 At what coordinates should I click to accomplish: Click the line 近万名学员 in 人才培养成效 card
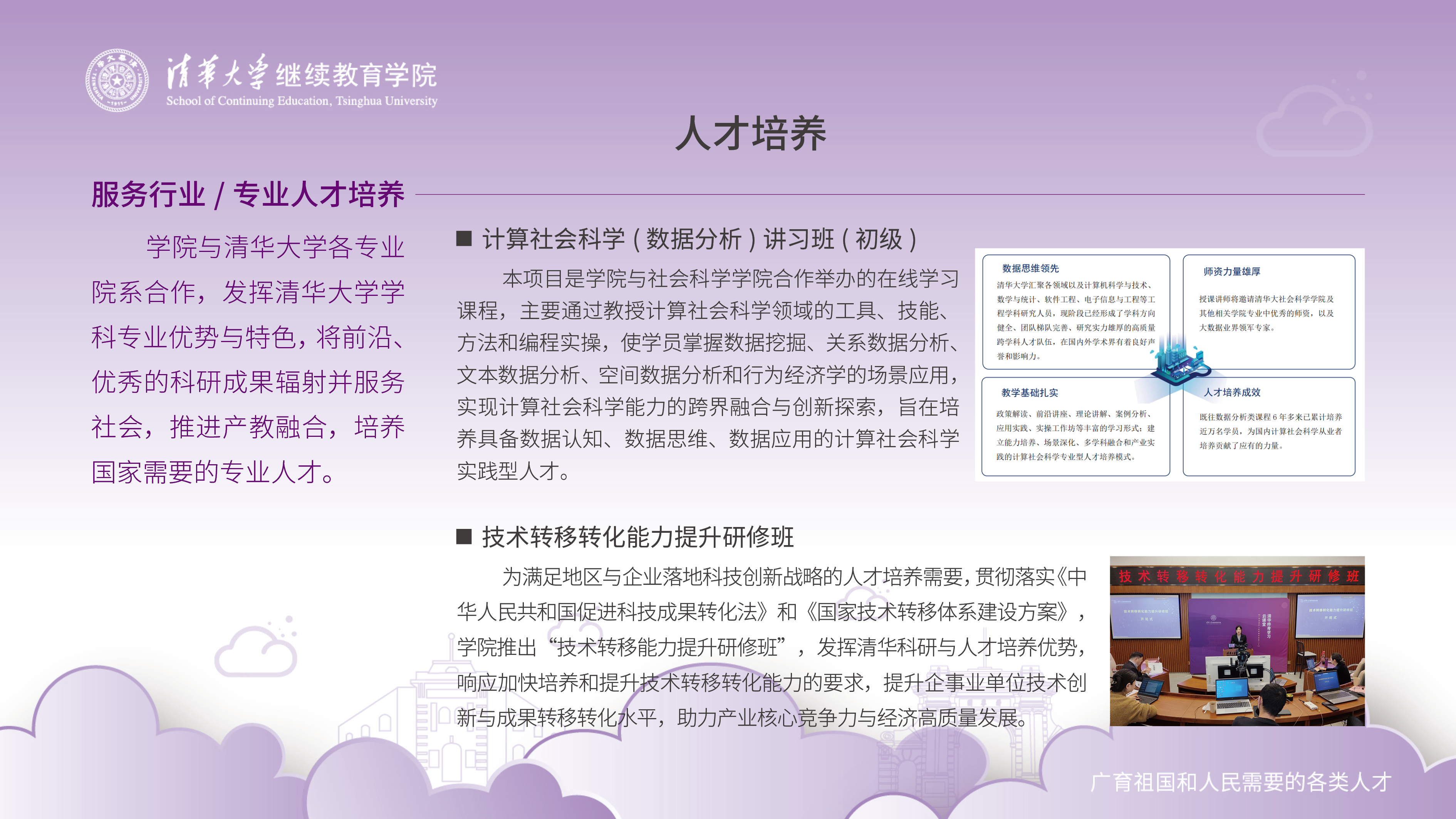(x=1271, y=431)
